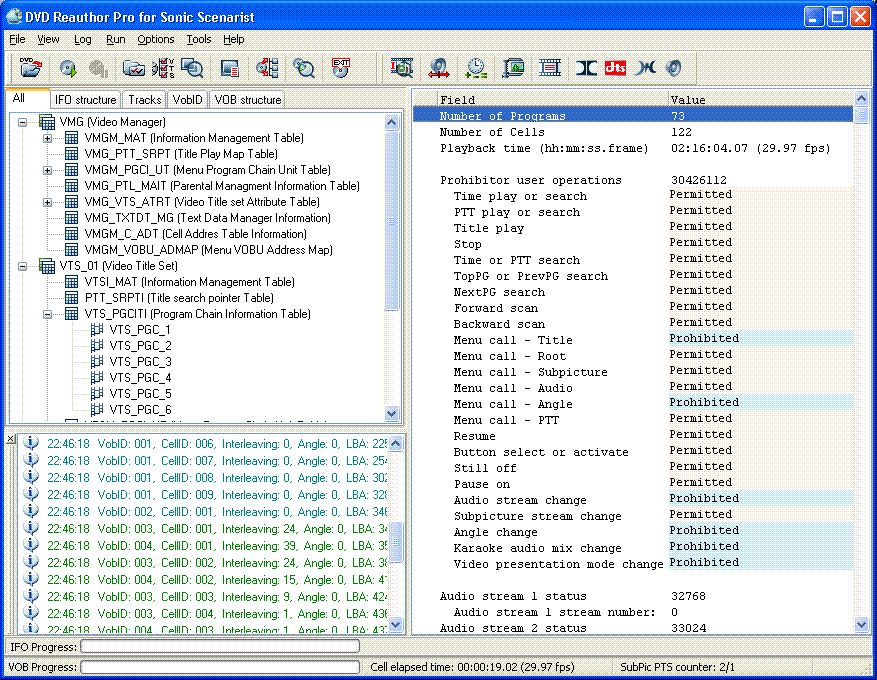Image resolution: width=877 pixels, height=680 pixels.
Task: Open the Log menu
Action: [83, 39]
